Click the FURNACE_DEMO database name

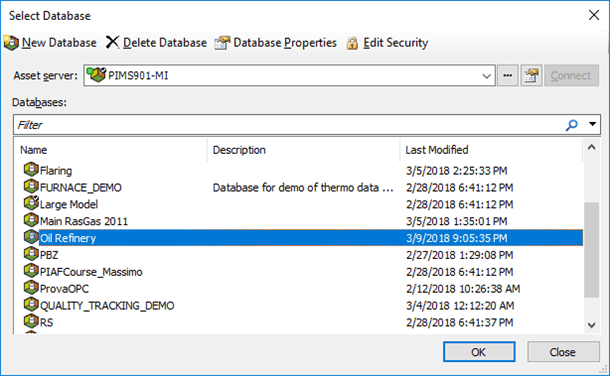pos(81,188)
